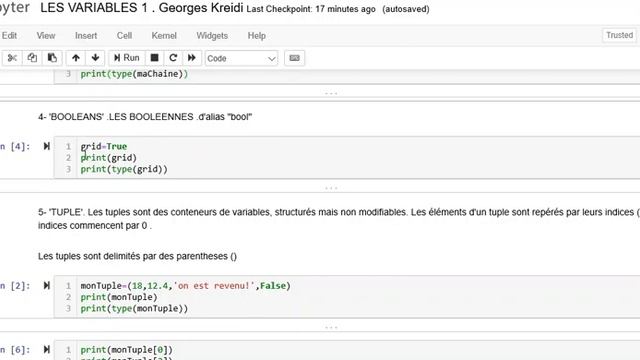The width and height of the screenshot is (640, 360).
Task: Cut selected cells with scissors icon
Action: (12, 58)
